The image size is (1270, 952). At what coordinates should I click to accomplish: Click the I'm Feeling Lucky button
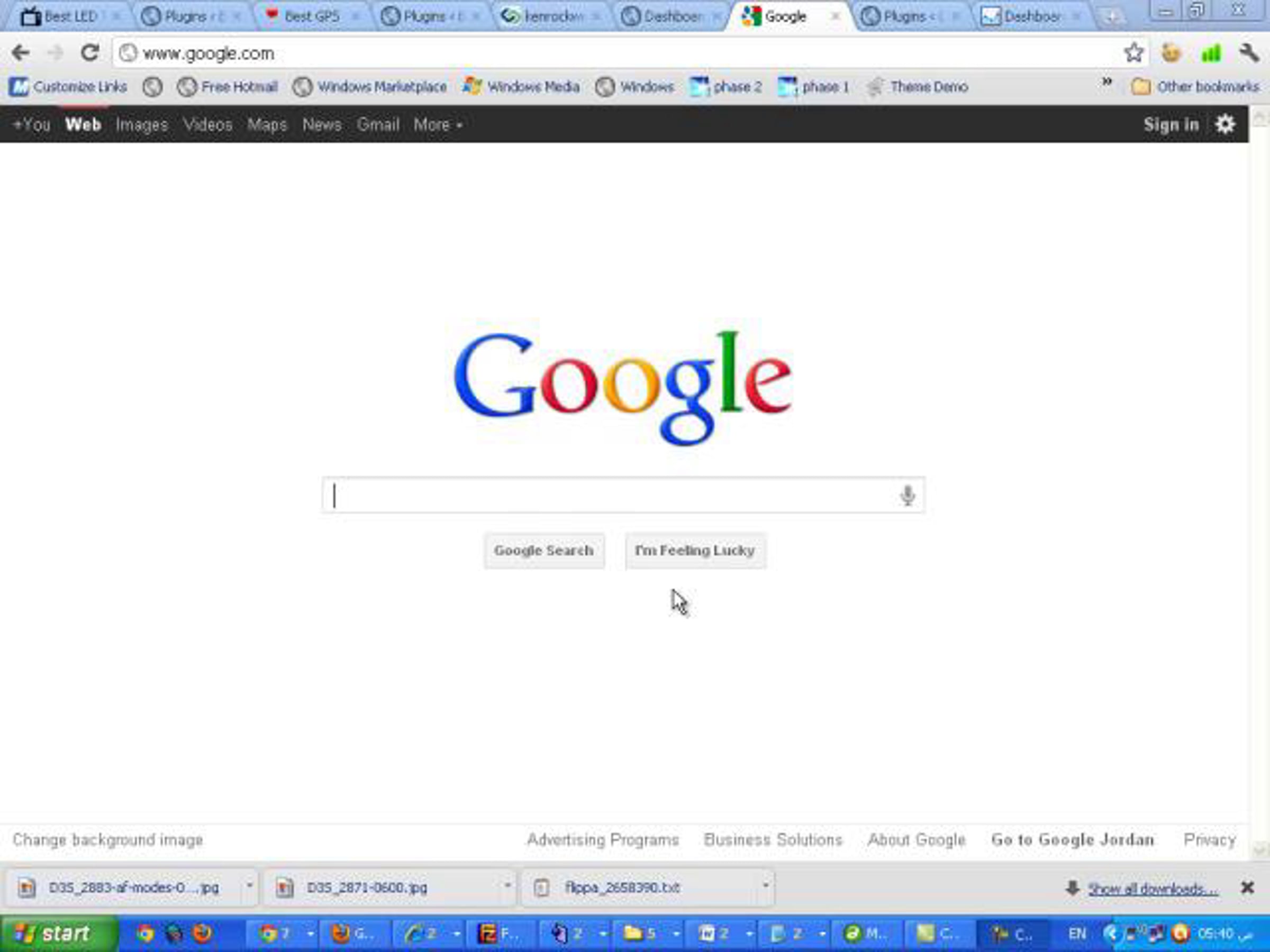point(695,551)
